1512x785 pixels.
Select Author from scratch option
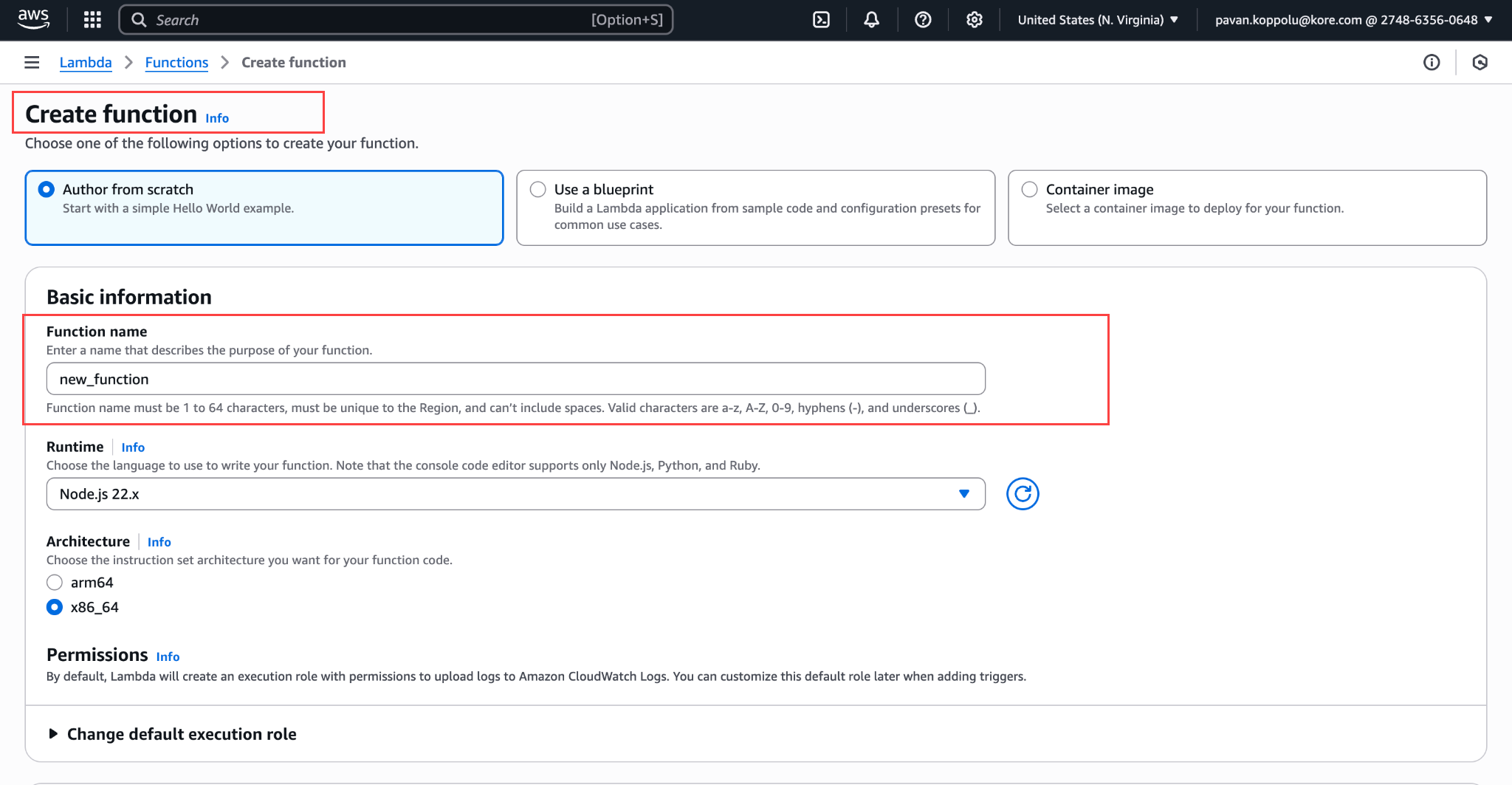(264, 208)
